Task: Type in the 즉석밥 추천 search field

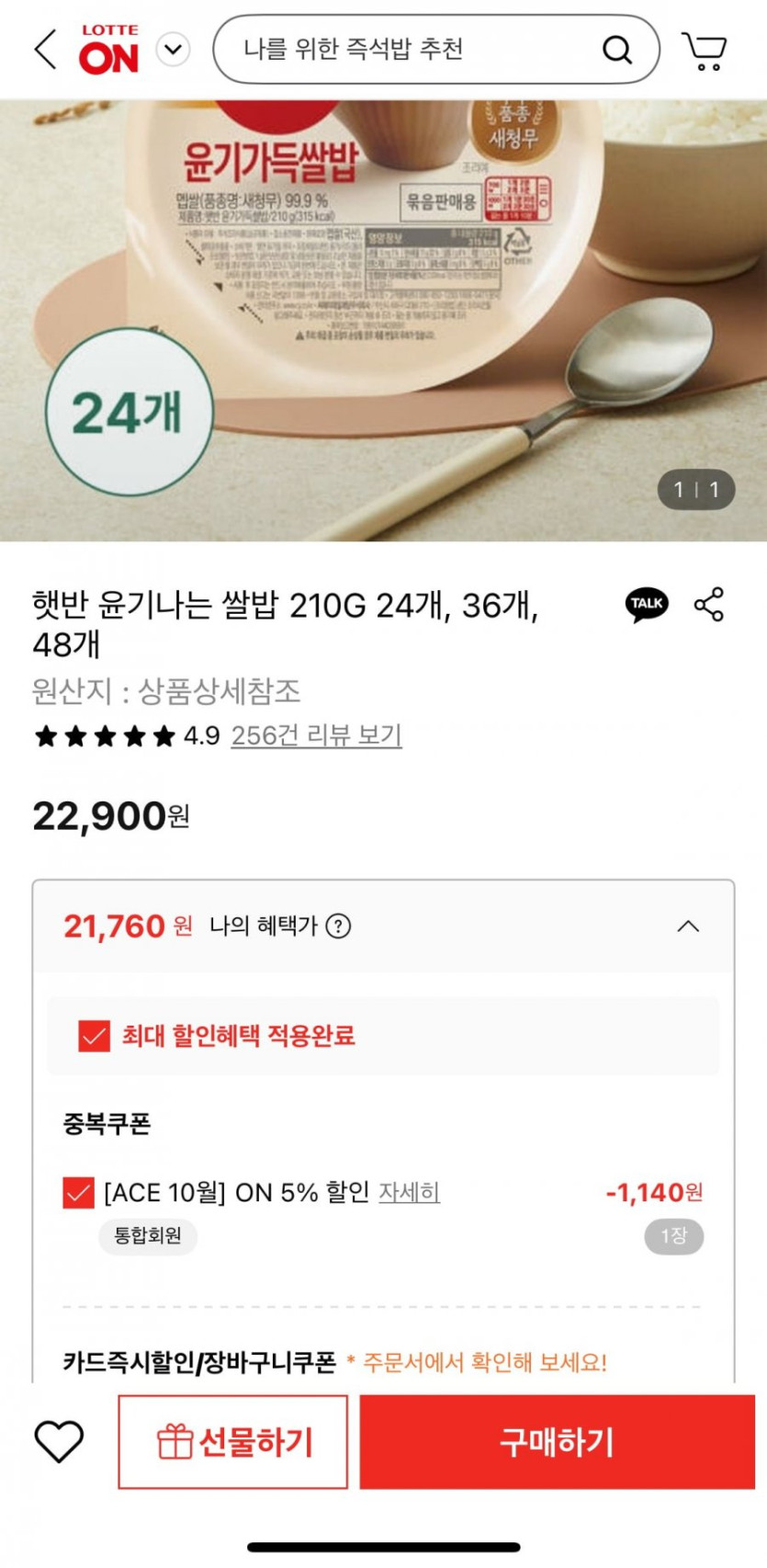Action: [x=404, y=50]
